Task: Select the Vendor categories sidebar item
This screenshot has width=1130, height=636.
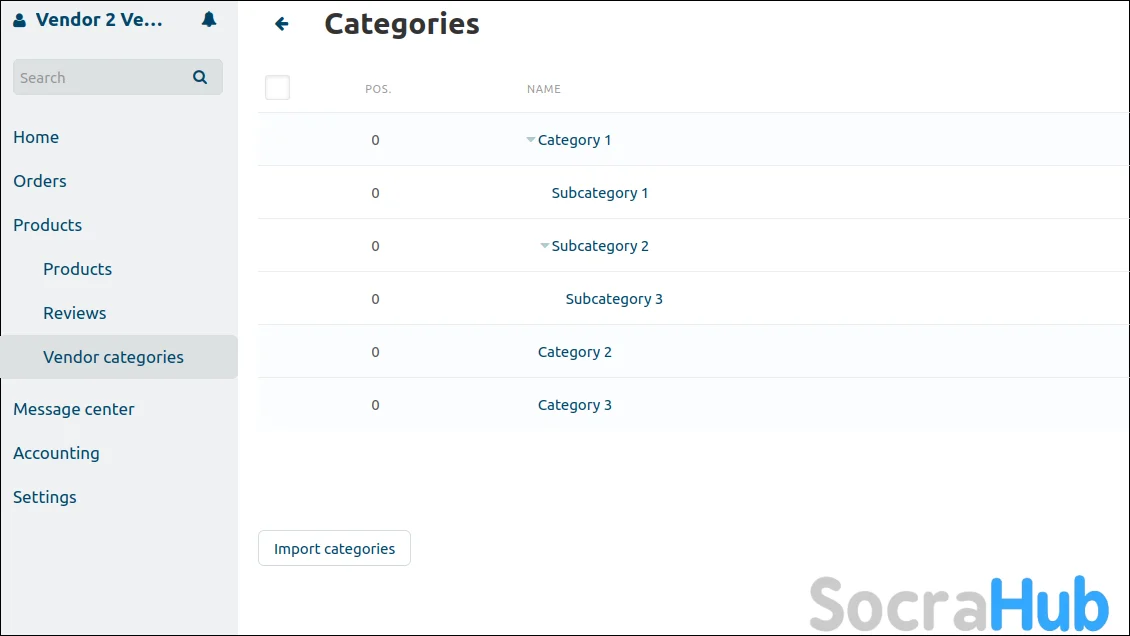Action: coord(113,357)
